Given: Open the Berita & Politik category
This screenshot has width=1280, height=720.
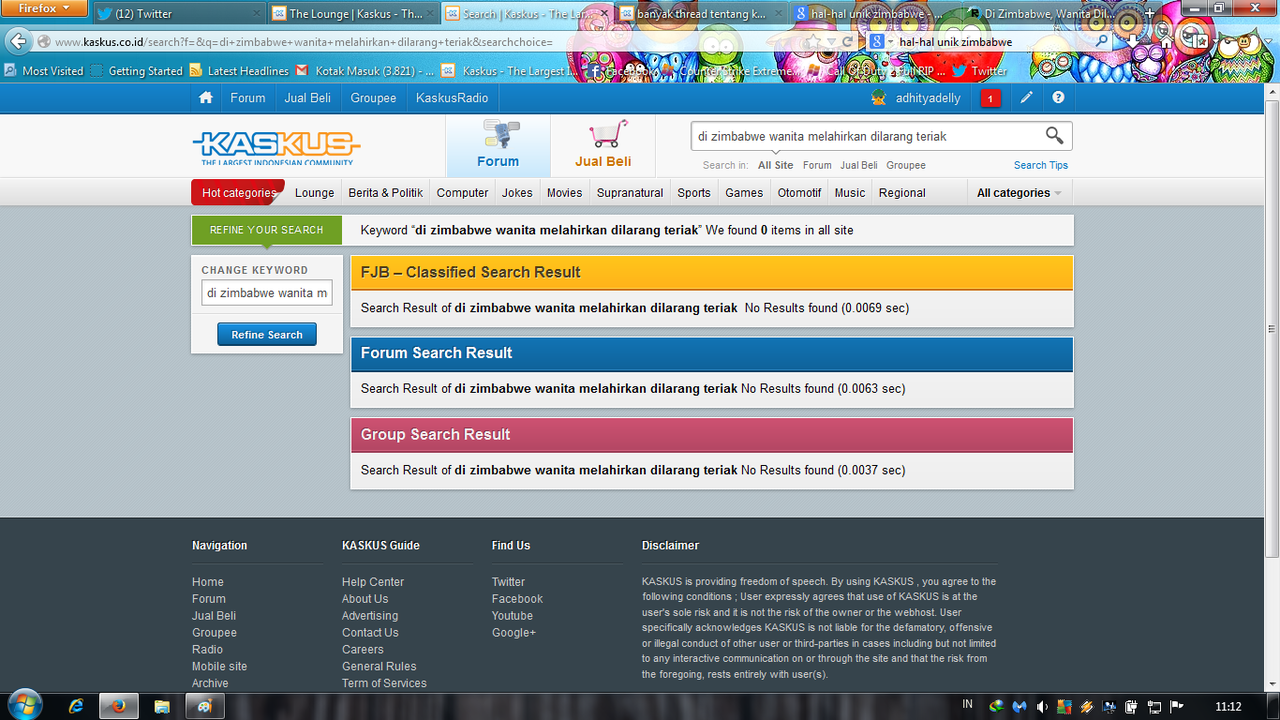Looking at the screenshot, I should click(x=385, y=193).
